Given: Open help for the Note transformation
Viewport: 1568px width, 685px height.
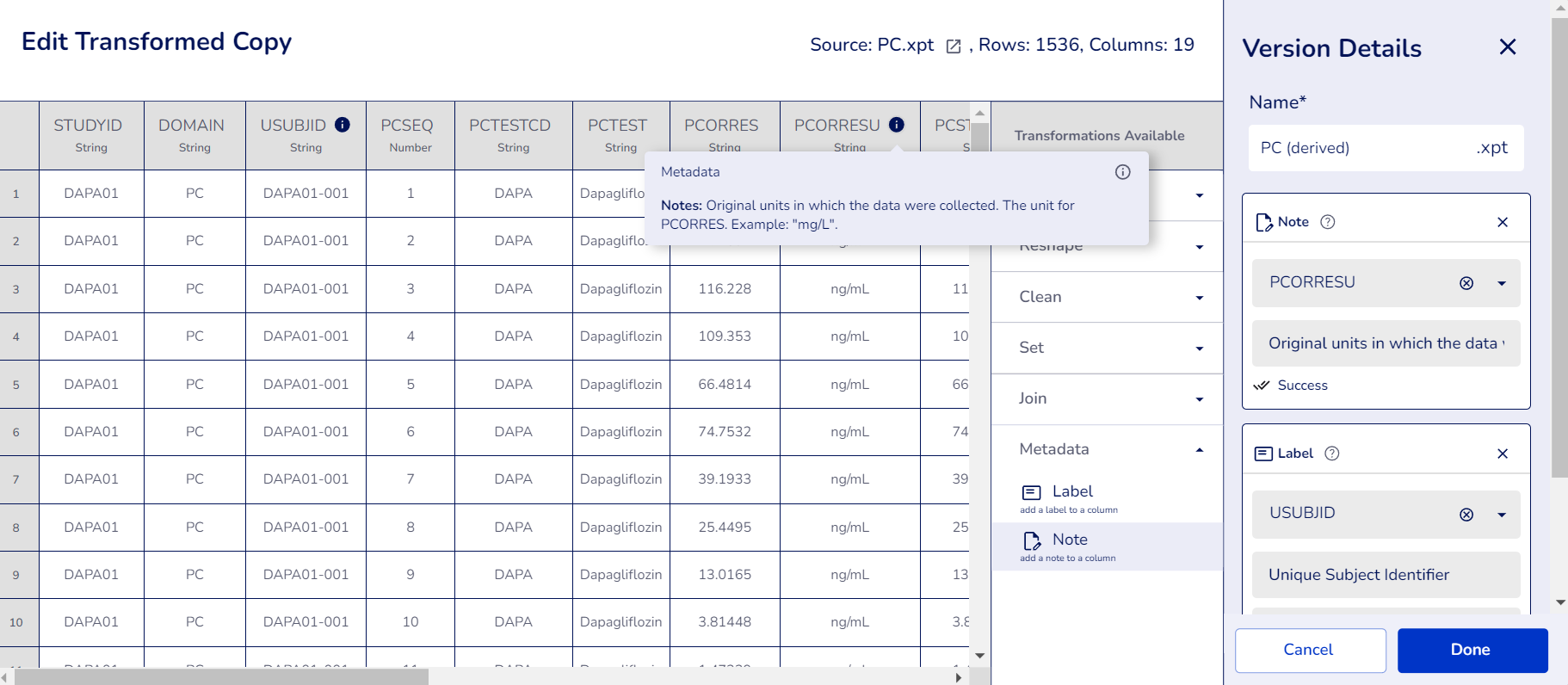Looking at the screenshot, I should [1328, 222].
